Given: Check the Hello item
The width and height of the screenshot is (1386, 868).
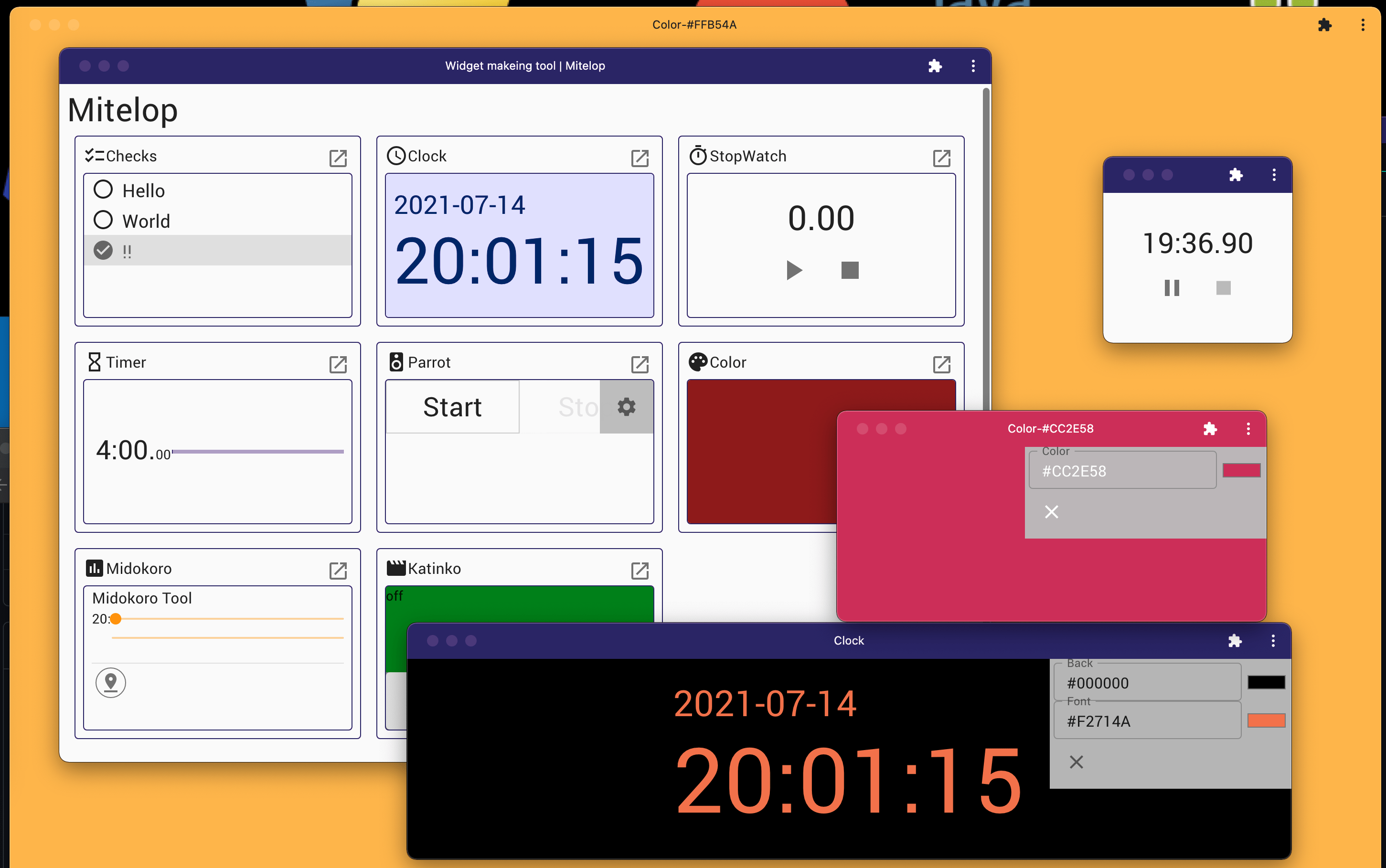Looking at the screenshot, I should coord(103,190).
